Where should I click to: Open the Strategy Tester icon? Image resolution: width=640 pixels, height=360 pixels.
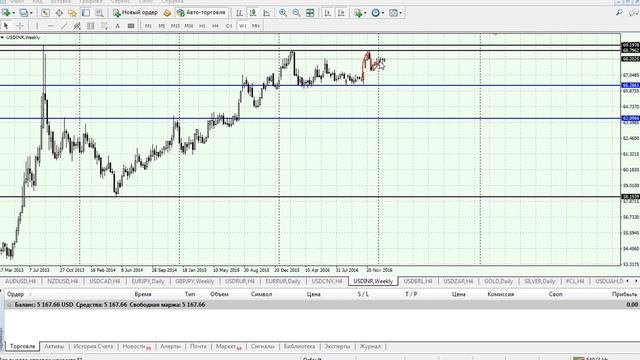tap(99, 13)
